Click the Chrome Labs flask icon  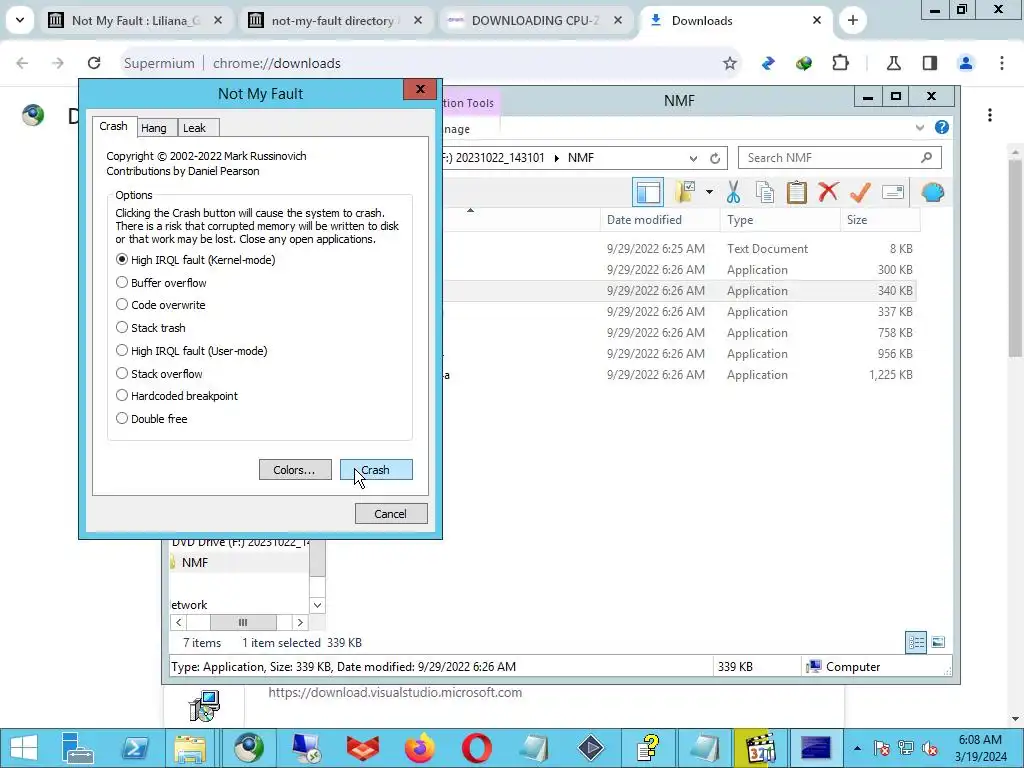coord(893,63)
